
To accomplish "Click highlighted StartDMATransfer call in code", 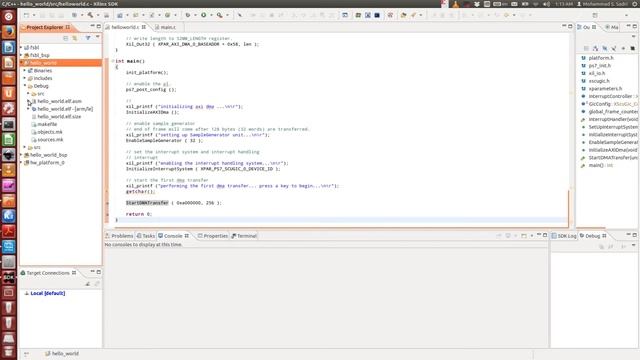I will (147, 203).
